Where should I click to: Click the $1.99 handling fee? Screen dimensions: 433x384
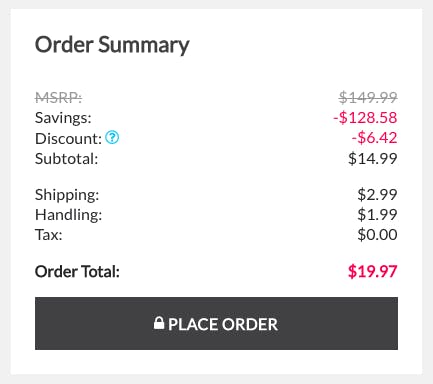377,214
